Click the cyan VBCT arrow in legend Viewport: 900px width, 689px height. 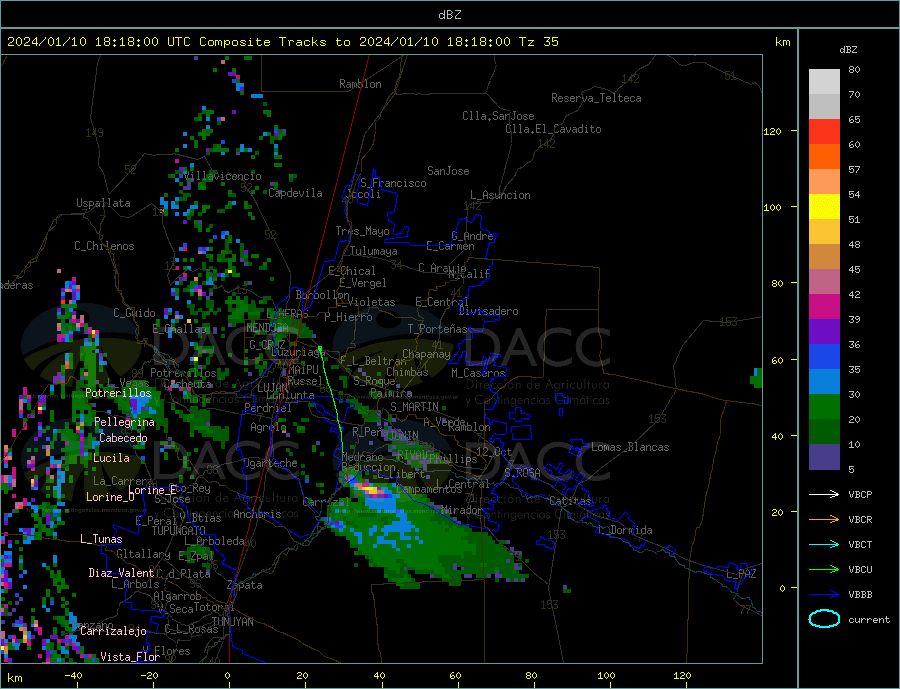(x=825, y=544)
